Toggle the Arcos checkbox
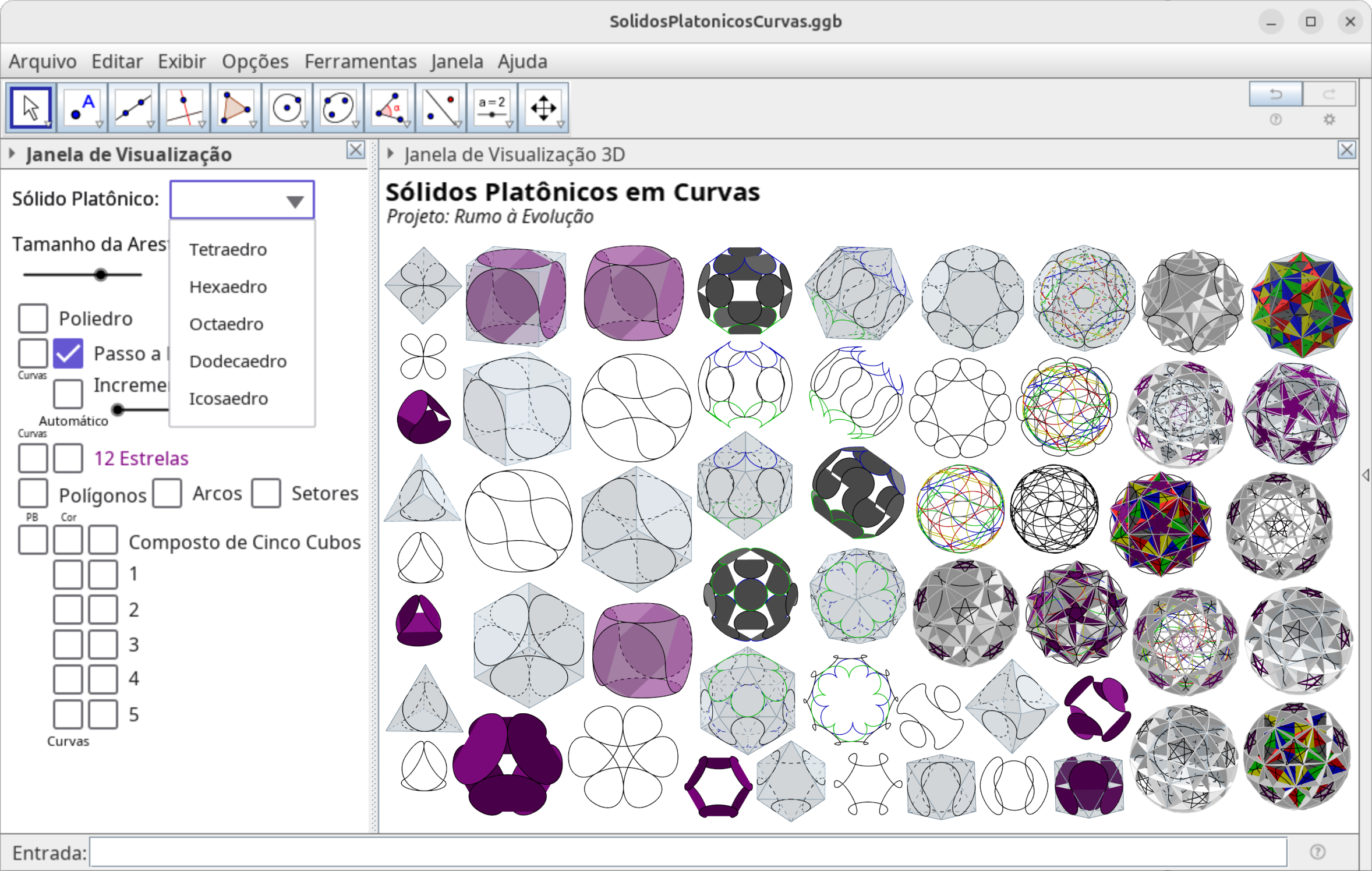Viewport: 1372px width, 871px height. [x=168, y=493]
